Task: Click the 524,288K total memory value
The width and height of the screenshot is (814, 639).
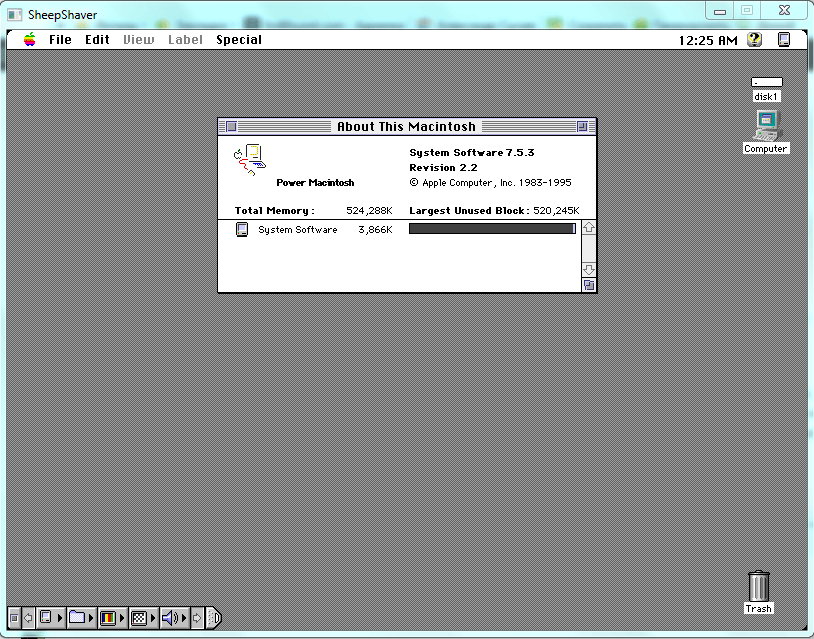Action: (369, 211)
